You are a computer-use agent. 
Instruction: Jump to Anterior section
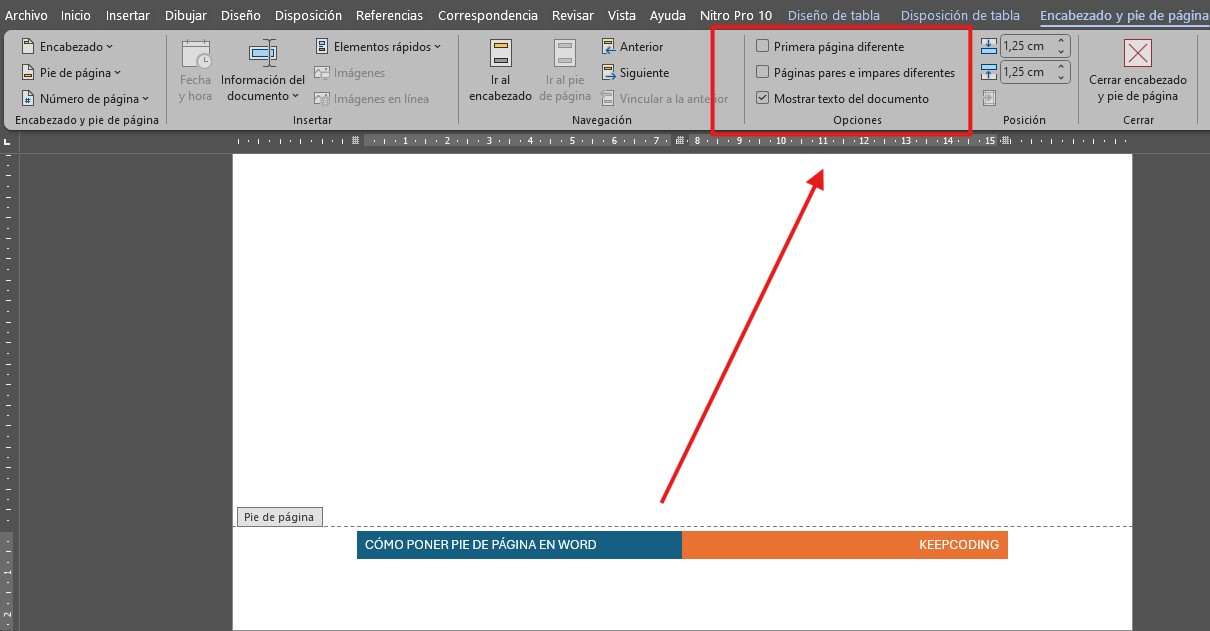tap(633, 46)
